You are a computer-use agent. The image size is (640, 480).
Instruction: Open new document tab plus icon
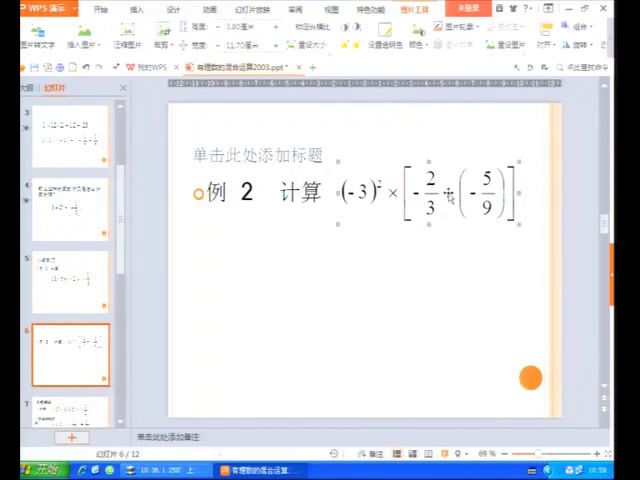(312, 67)
